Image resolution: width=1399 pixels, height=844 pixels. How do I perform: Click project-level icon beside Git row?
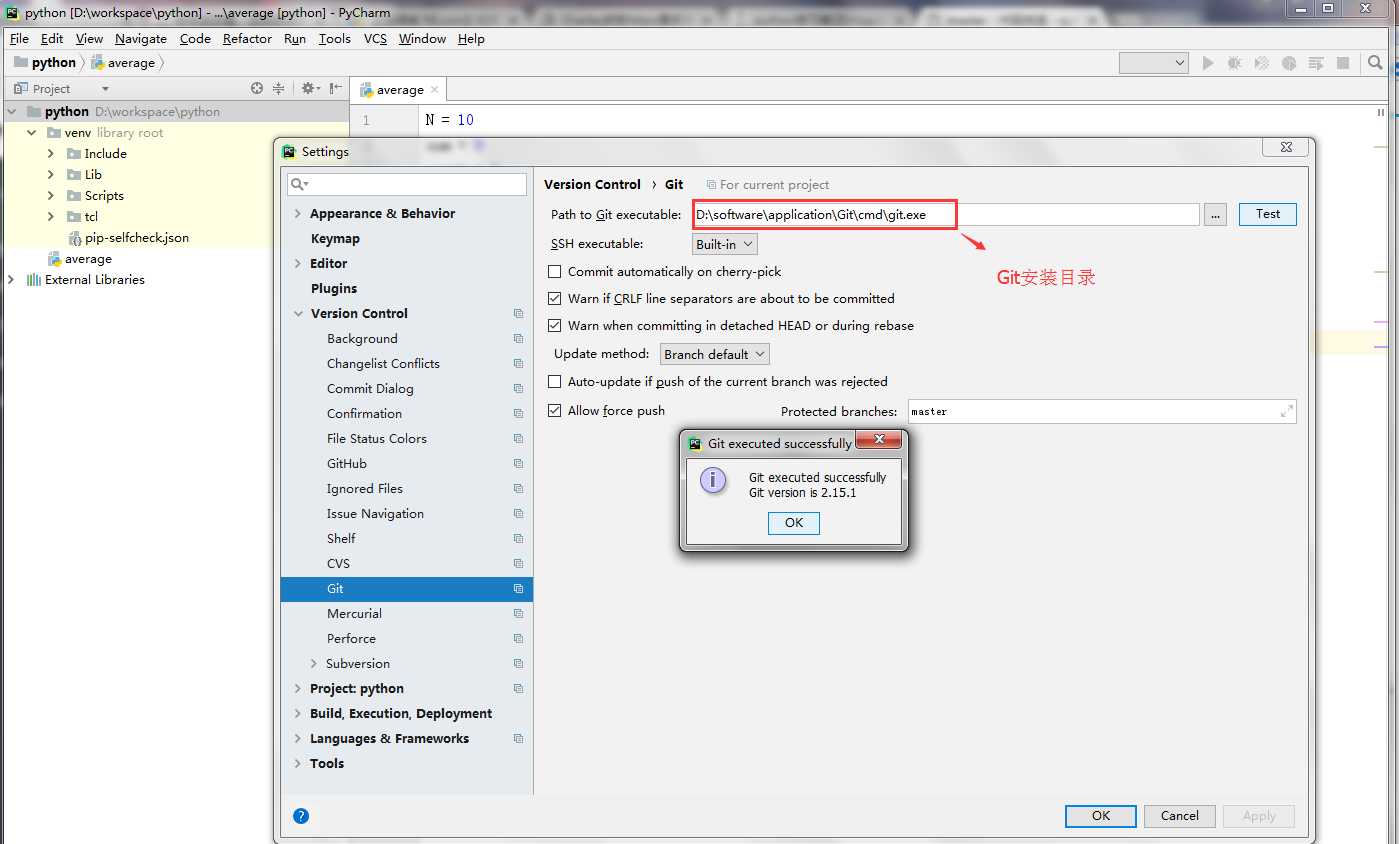coord(518,589)
